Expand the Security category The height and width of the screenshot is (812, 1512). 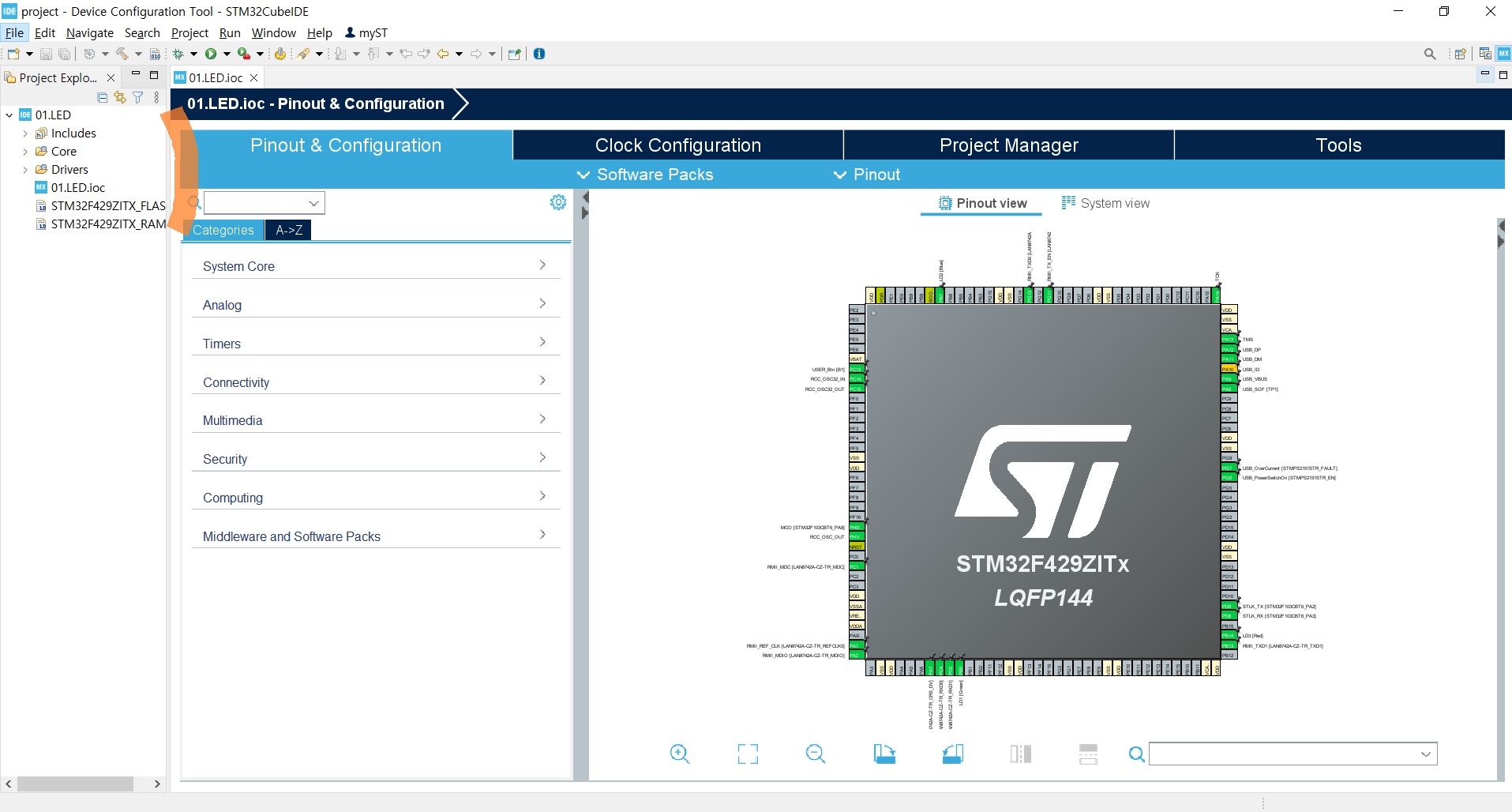click(376, 459)
